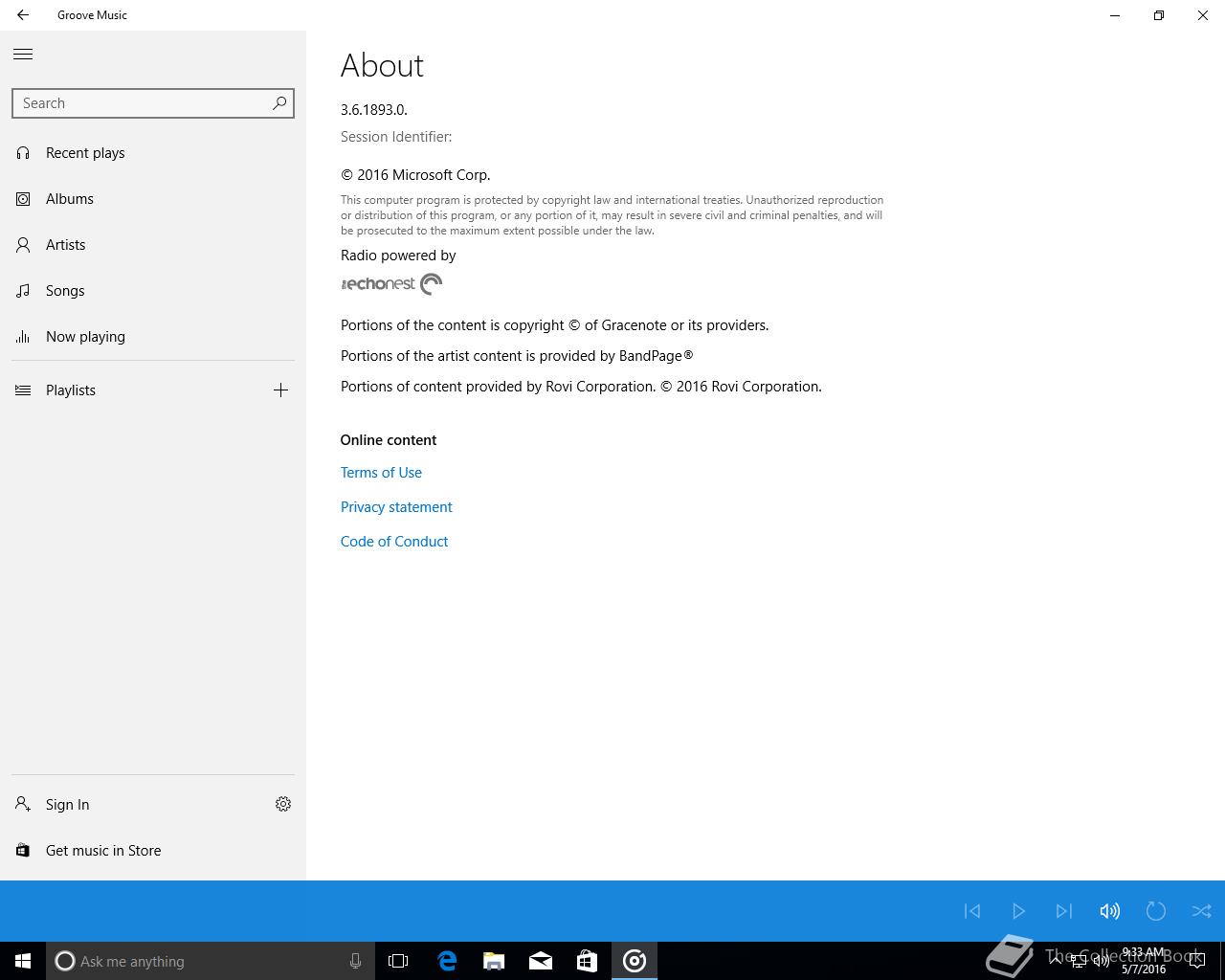Click Cortana Ask me anything box
This screenshot has height=980, width=1225.
click(211, 961)
